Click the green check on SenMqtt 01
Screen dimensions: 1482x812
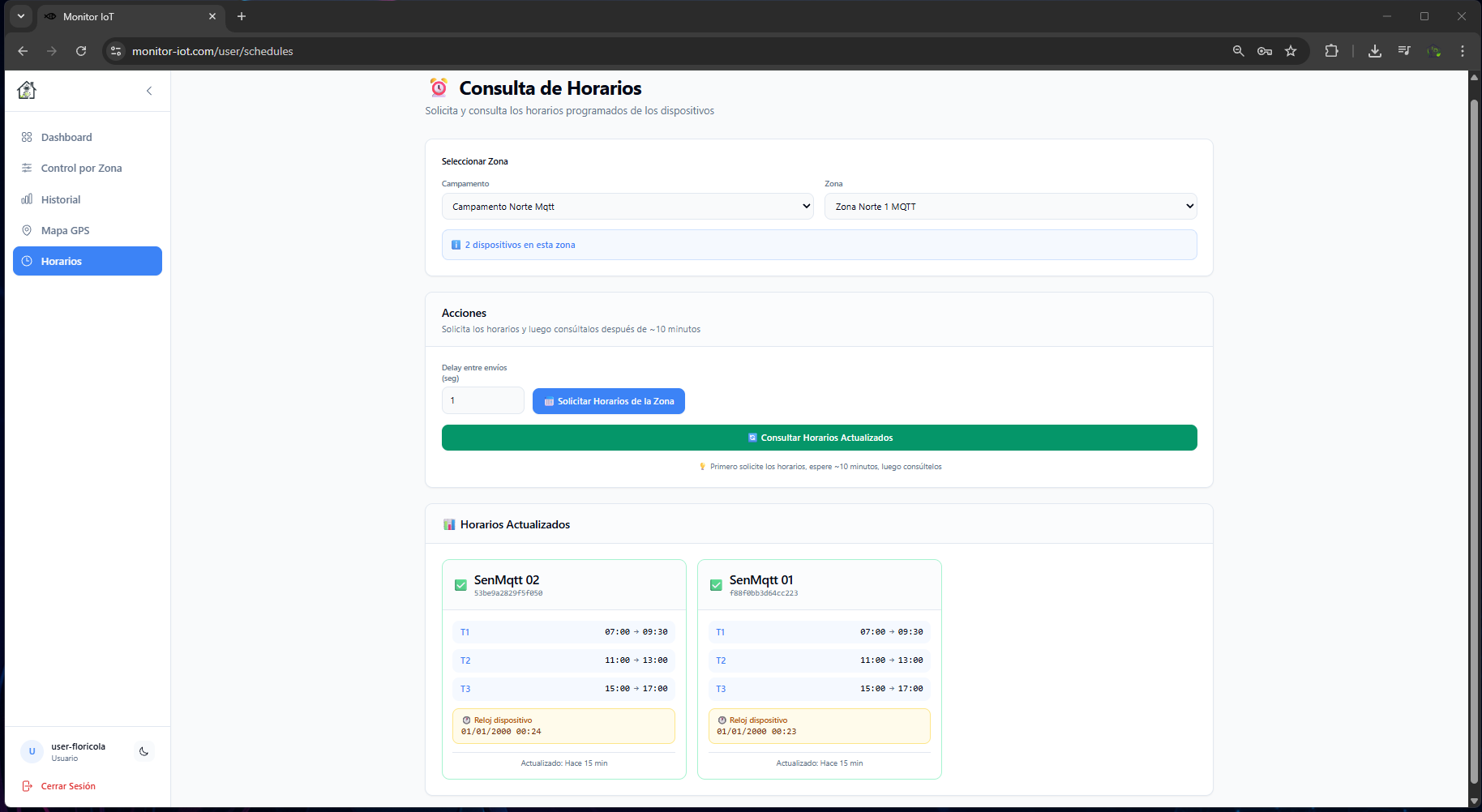pos(716,585)
